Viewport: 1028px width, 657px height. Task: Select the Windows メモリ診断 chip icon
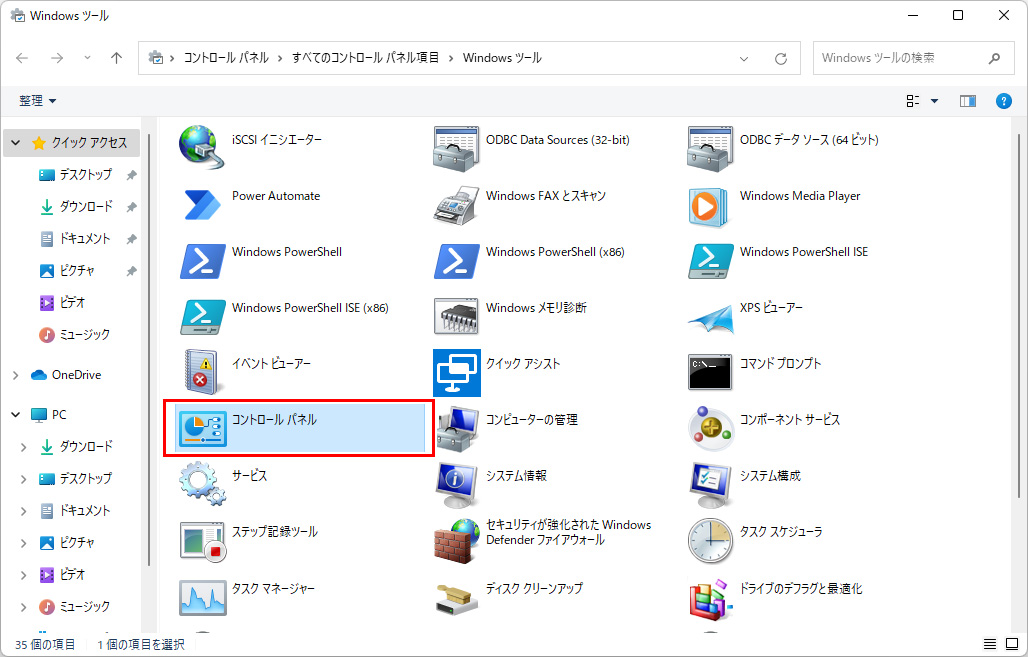pos(456,315)
